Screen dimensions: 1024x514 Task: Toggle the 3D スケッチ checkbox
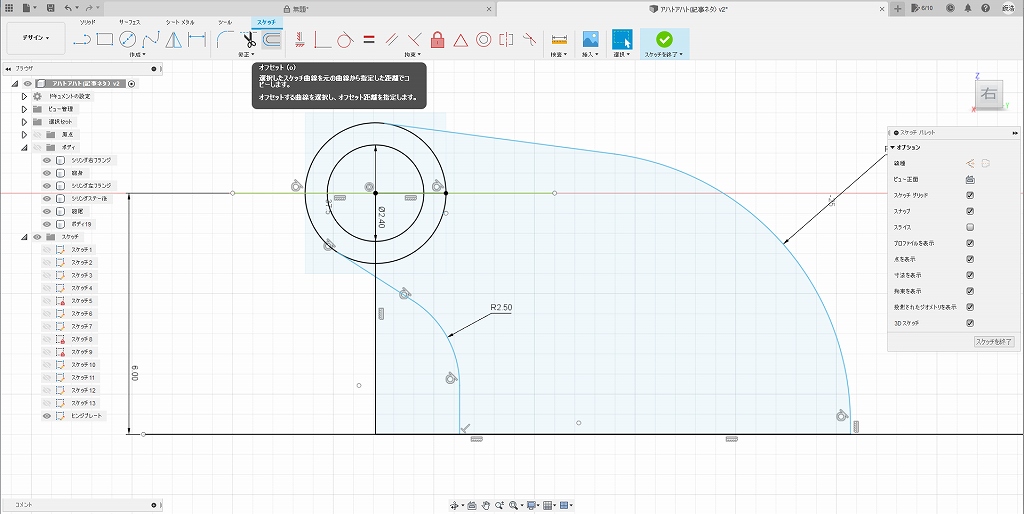tap(970, 323)
